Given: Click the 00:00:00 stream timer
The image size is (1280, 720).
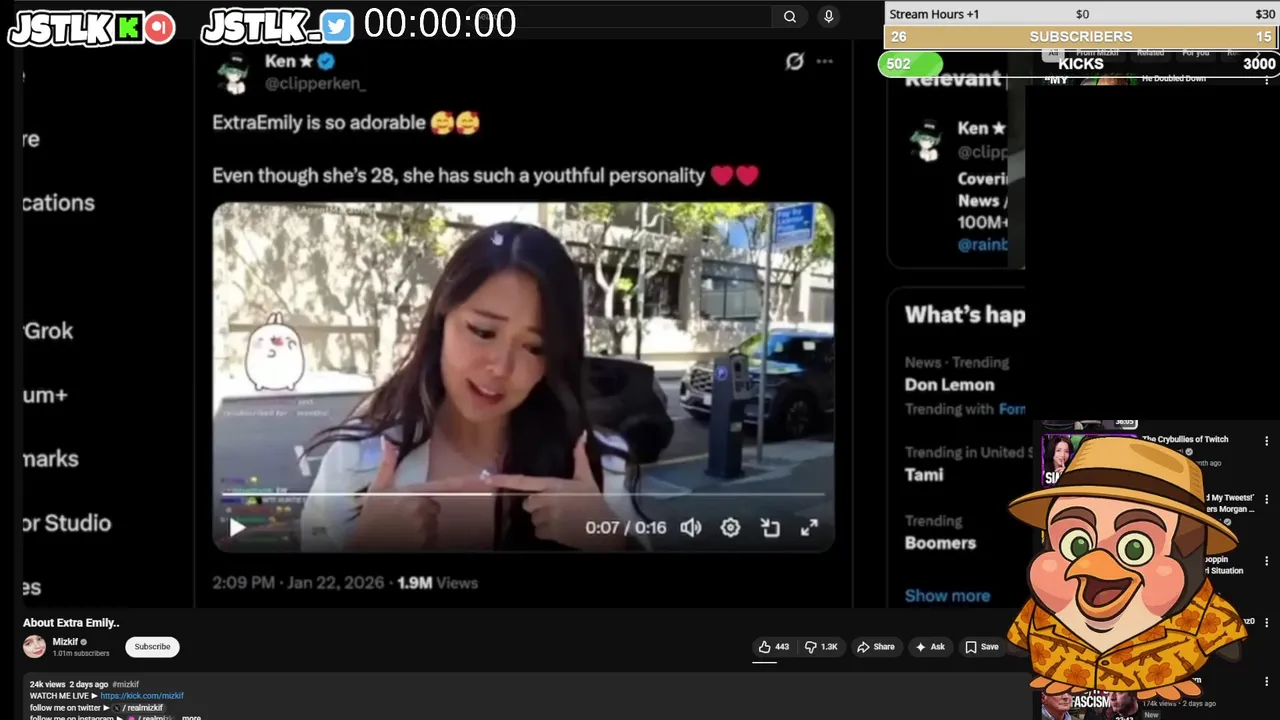Looking at the screenshot, I should tap(440, 23).
